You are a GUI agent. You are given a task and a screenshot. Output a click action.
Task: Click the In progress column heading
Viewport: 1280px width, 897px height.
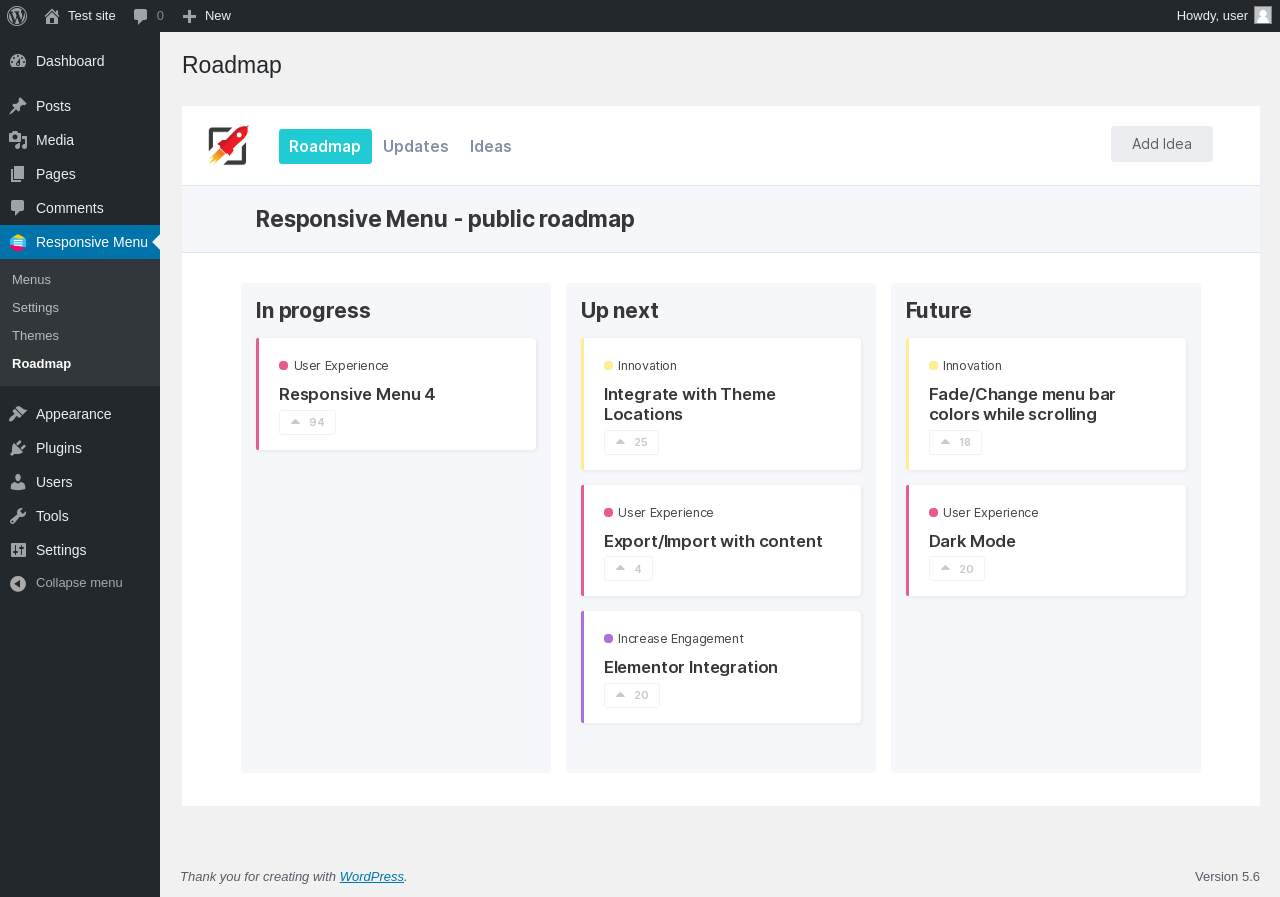(313, 310)
